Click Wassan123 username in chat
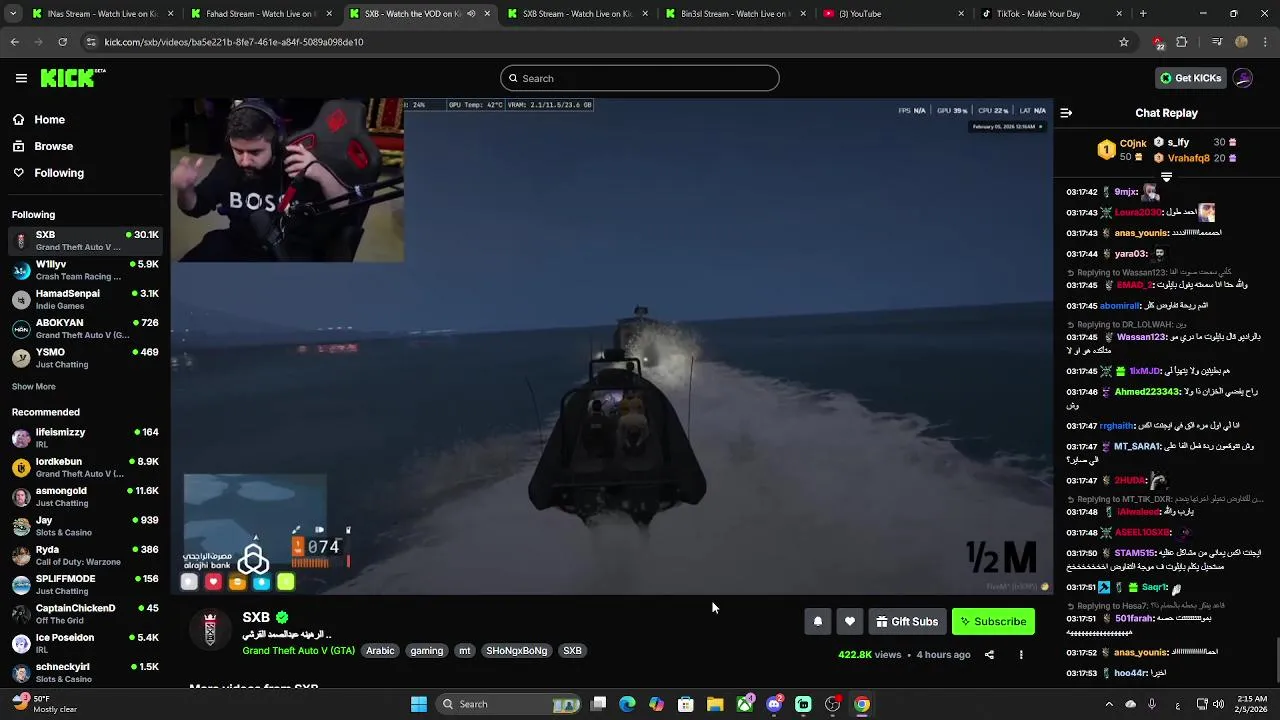Viewport: 1280px width, 720px height. tap(1142, 337)
